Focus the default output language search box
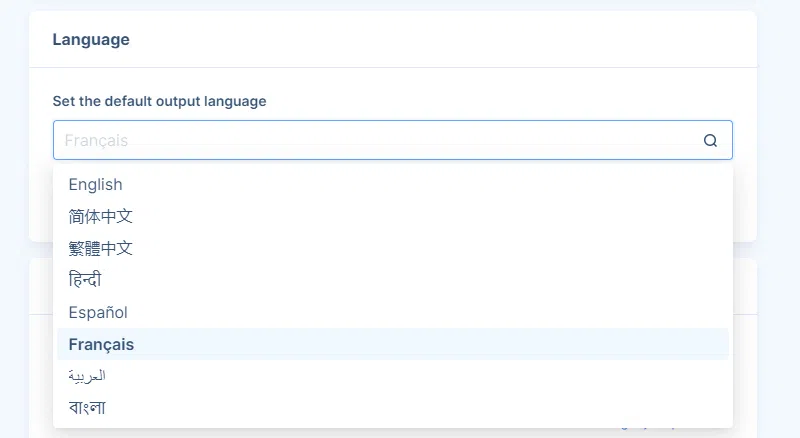The height and width of the screenshot is (438, 800). point(380,141)
